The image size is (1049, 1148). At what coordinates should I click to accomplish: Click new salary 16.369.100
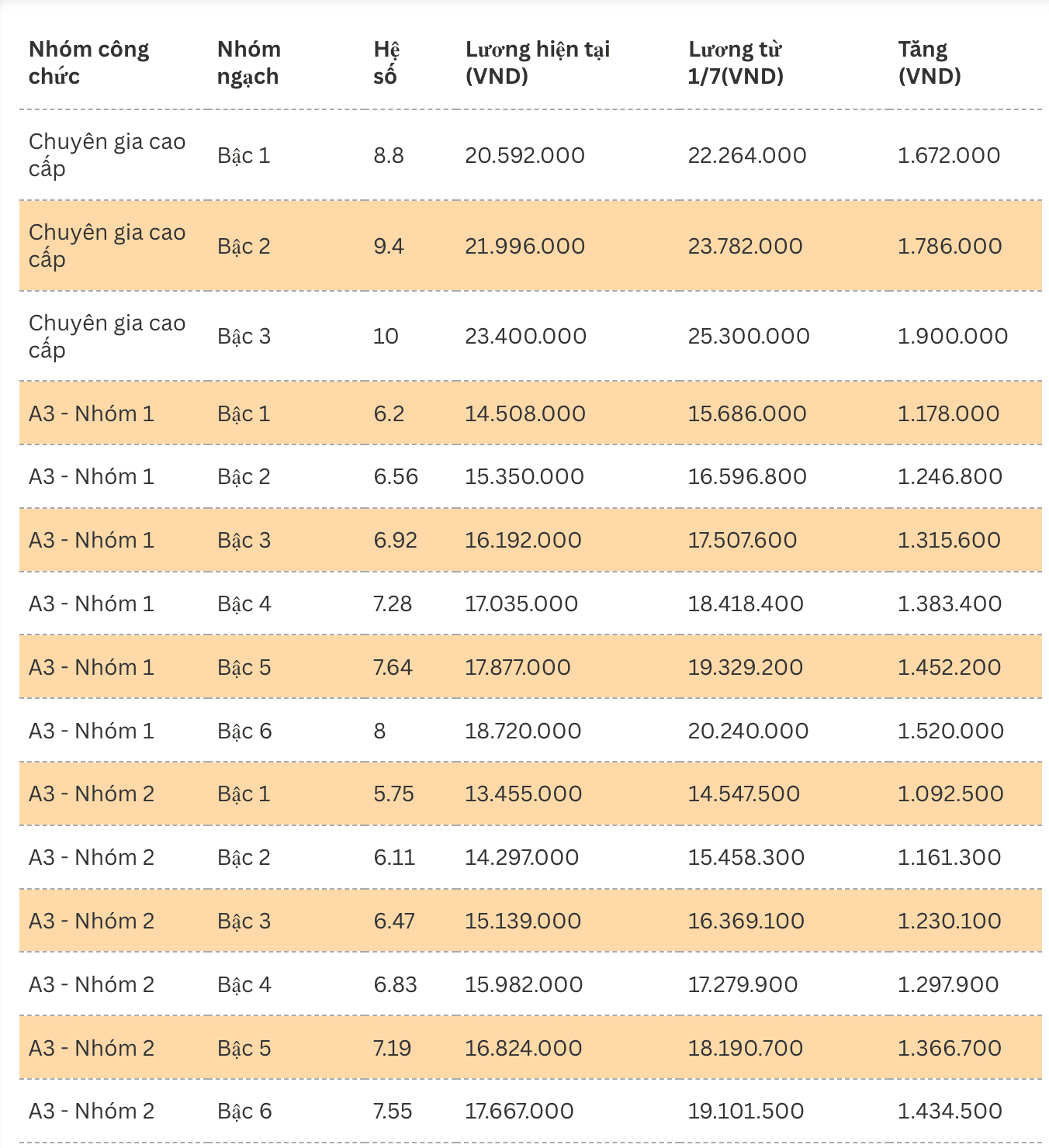coord(746,921)
